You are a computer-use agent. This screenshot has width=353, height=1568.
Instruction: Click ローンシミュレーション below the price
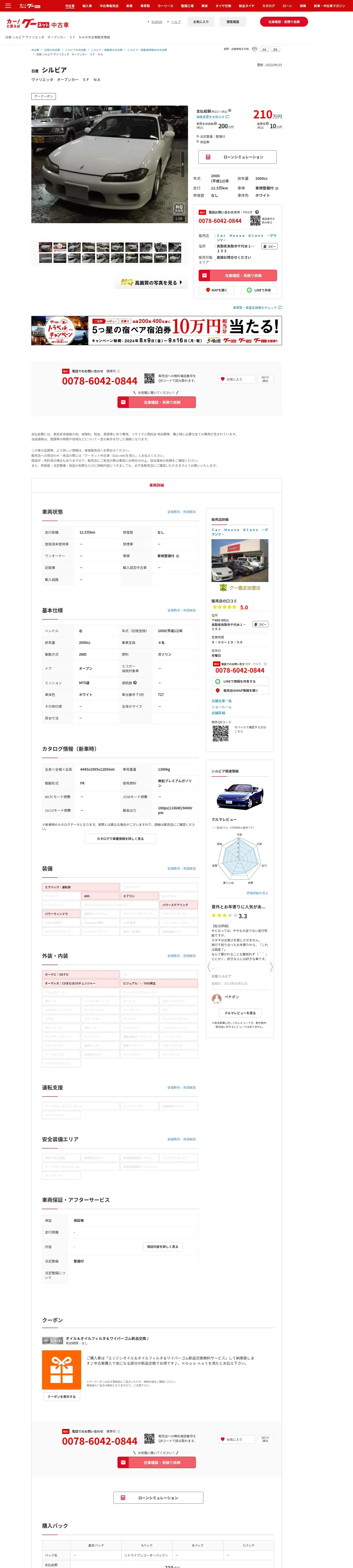pyautogui.click(x=237, y=157)
